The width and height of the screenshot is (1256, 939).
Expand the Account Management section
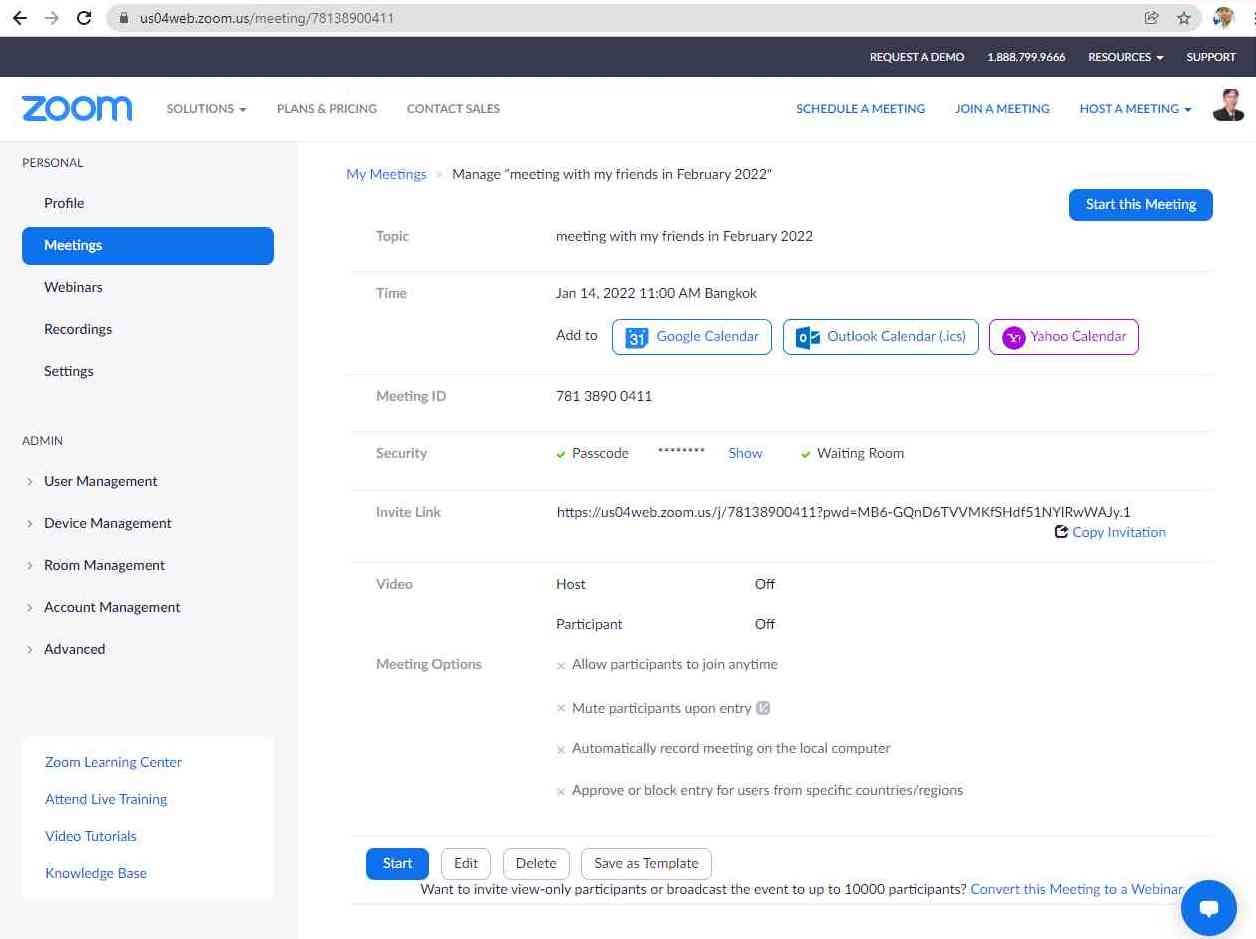(112, 607)
